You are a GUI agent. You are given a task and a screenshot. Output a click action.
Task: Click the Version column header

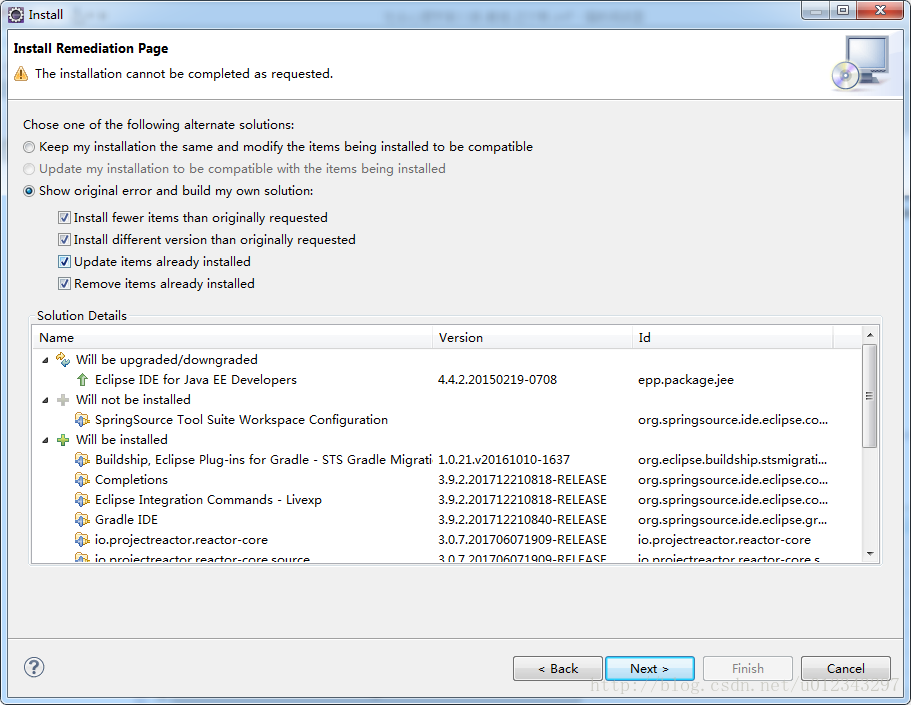(x=532, y=338)
